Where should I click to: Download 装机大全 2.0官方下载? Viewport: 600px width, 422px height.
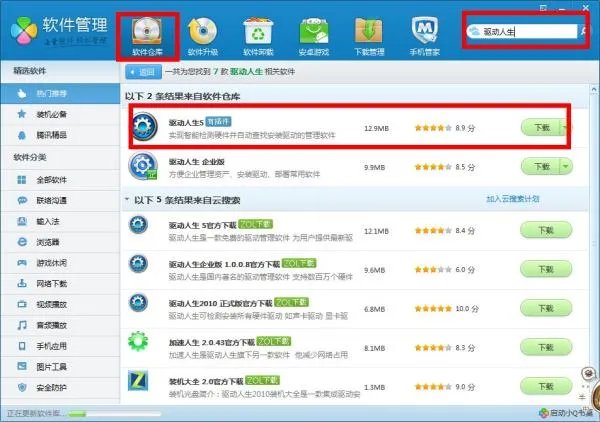click(546, 386)
